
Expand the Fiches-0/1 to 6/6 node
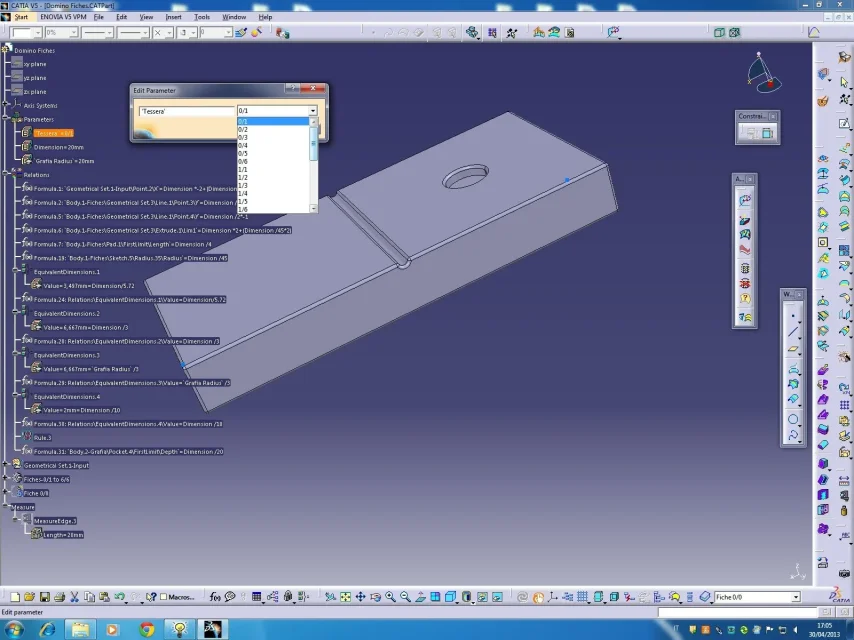pyautogui.click(x=5, y=478)
